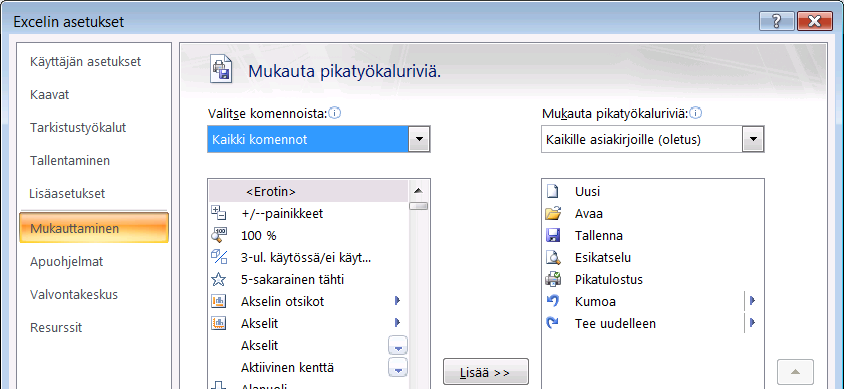
Task: Select the Akselit row with dropdown arrow
Action: tap(309, 345)
